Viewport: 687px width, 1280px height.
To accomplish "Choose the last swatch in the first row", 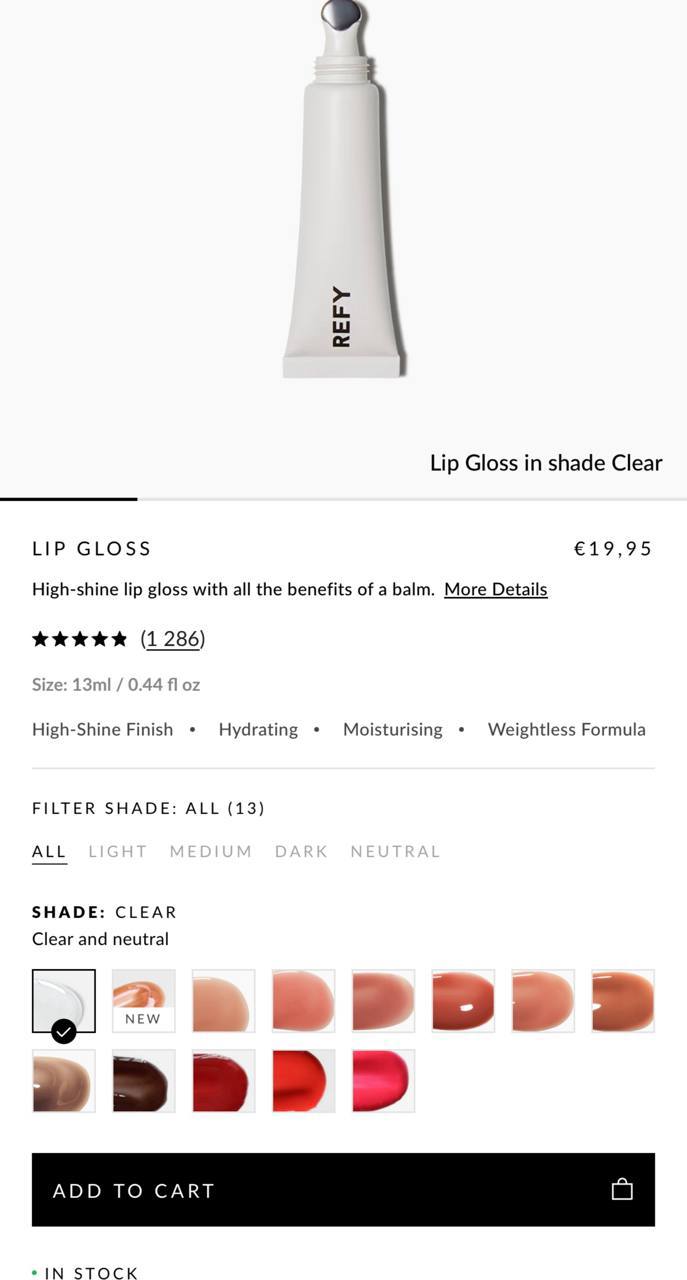I will [623, 1000].
